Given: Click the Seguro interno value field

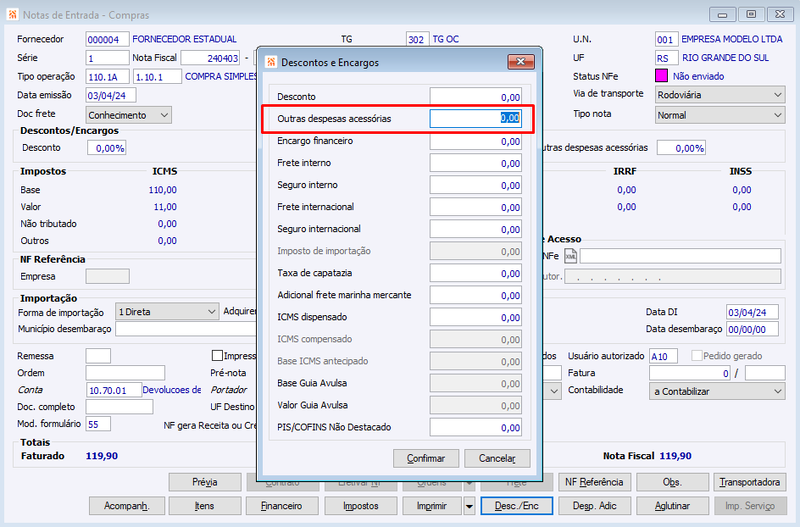Looking at the screenshot, I should tap(476, 185).
